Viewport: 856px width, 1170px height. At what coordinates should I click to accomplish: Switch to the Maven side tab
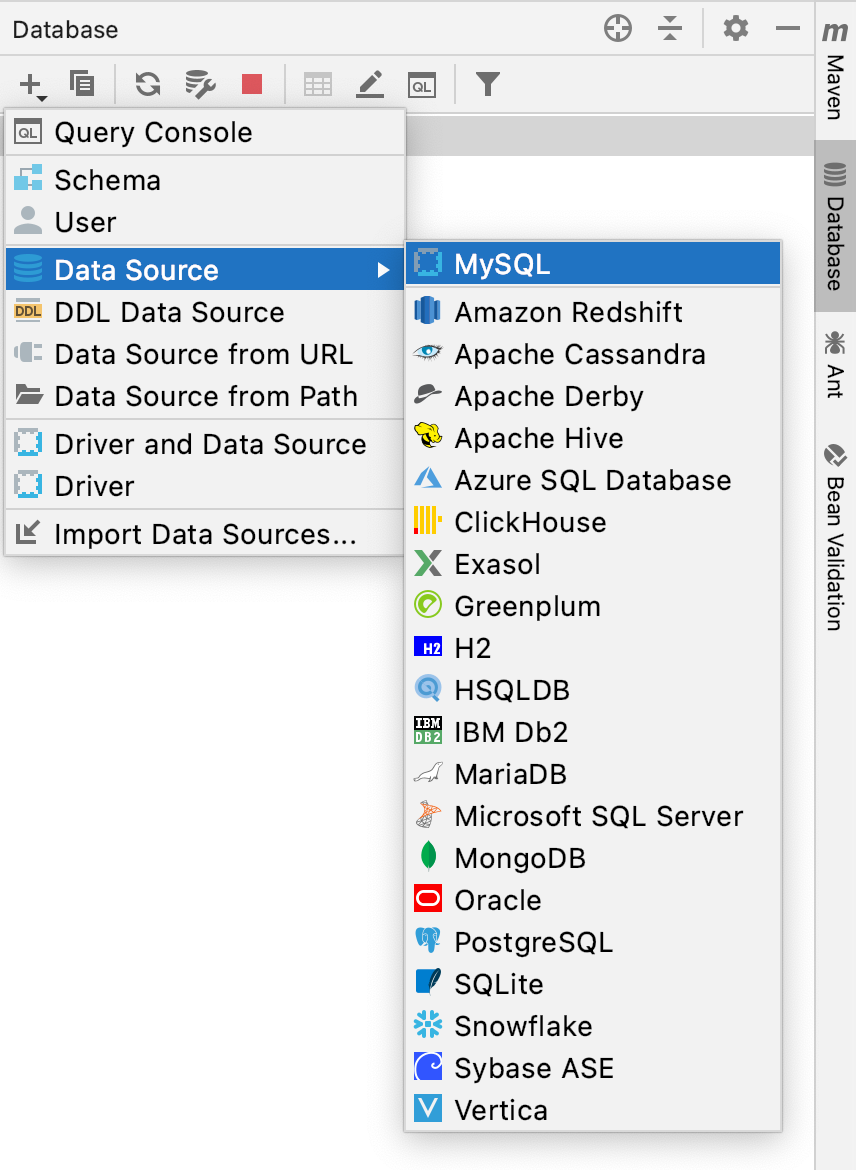(835, 70)
